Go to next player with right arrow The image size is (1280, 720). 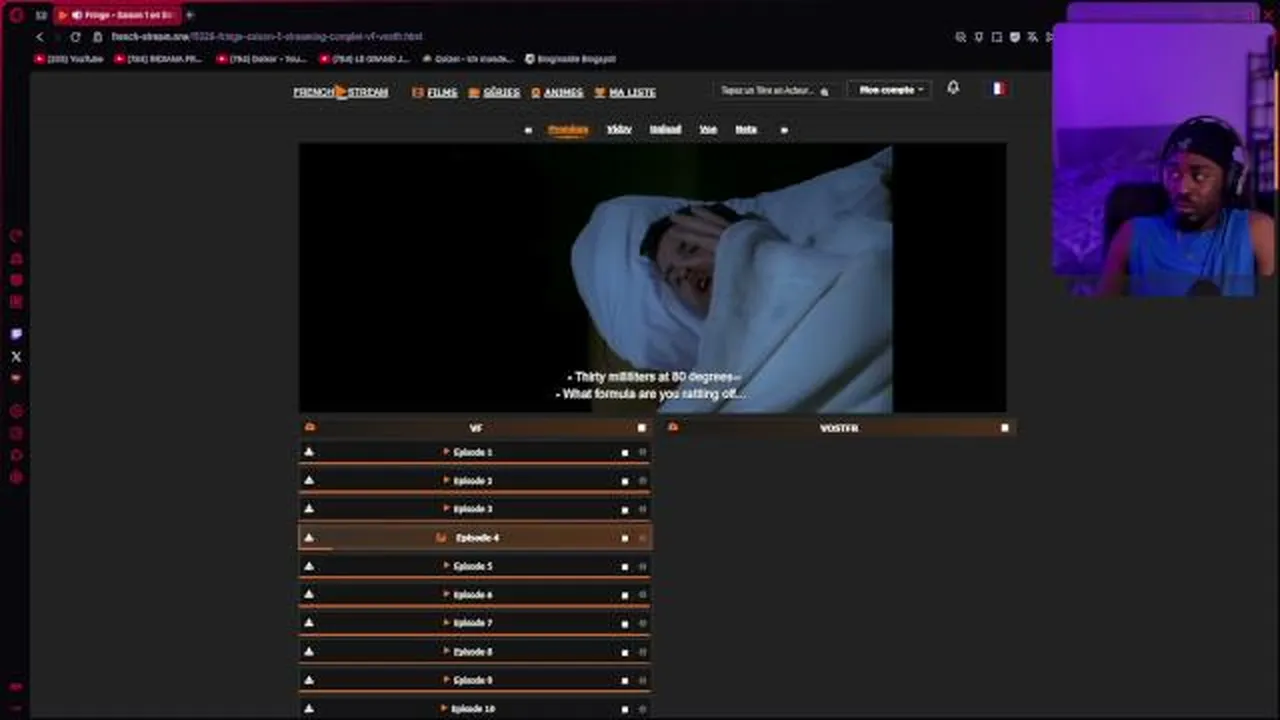pos(784,130)
